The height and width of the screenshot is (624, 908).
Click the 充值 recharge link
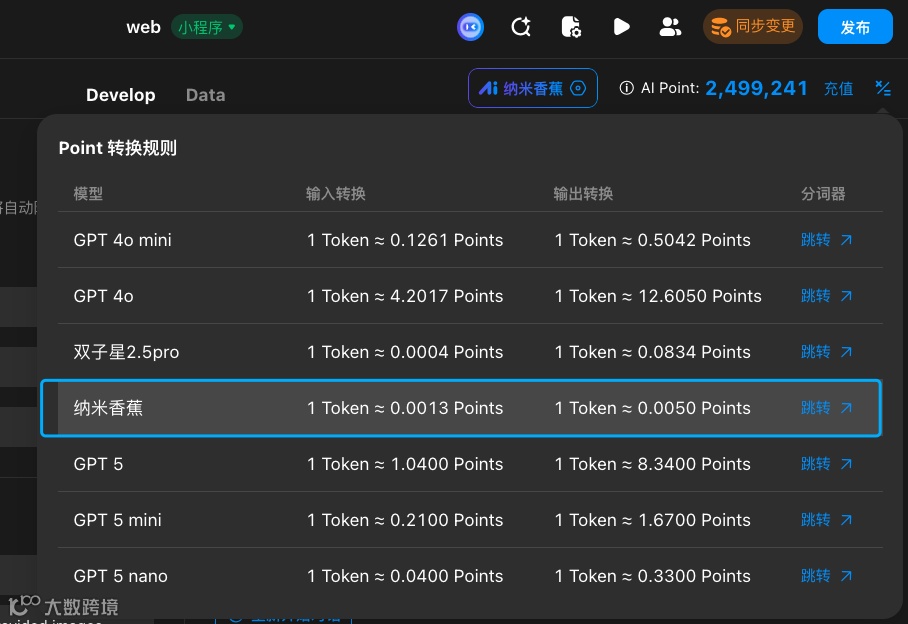[838, 89]
